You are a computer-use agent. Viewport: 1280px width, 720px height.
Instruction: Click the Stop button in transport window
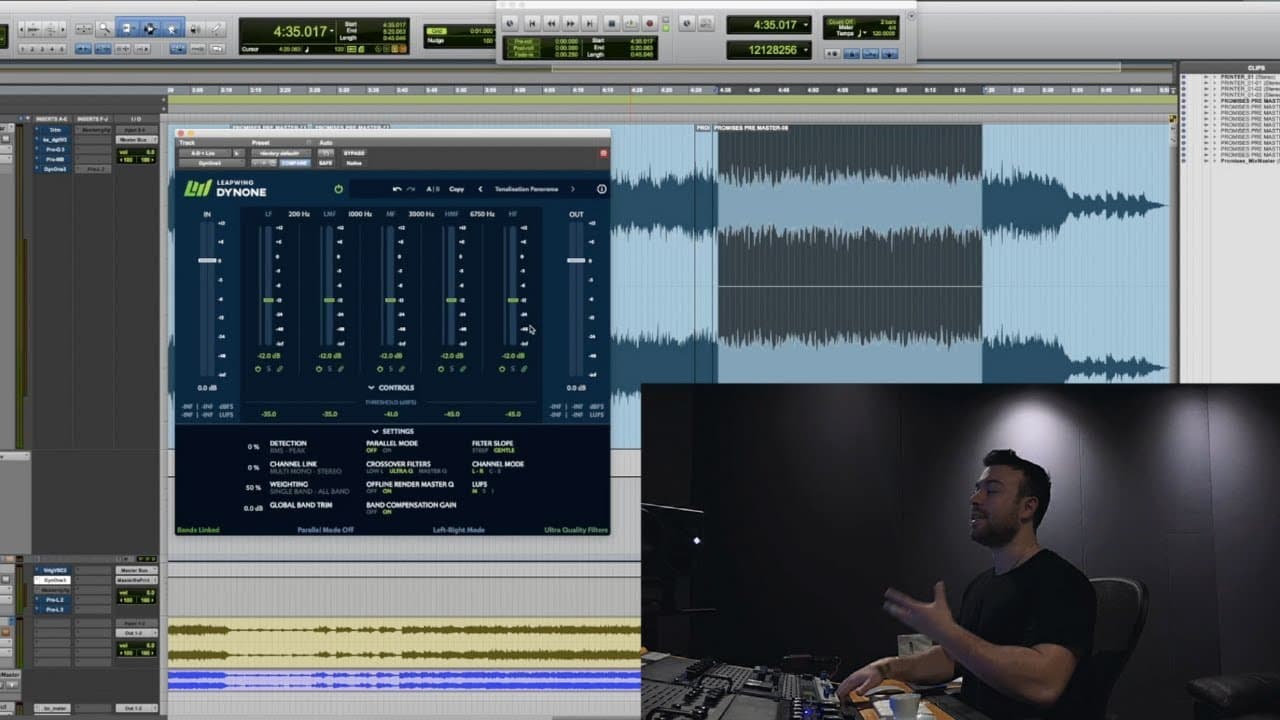click(x=612, y=22)
